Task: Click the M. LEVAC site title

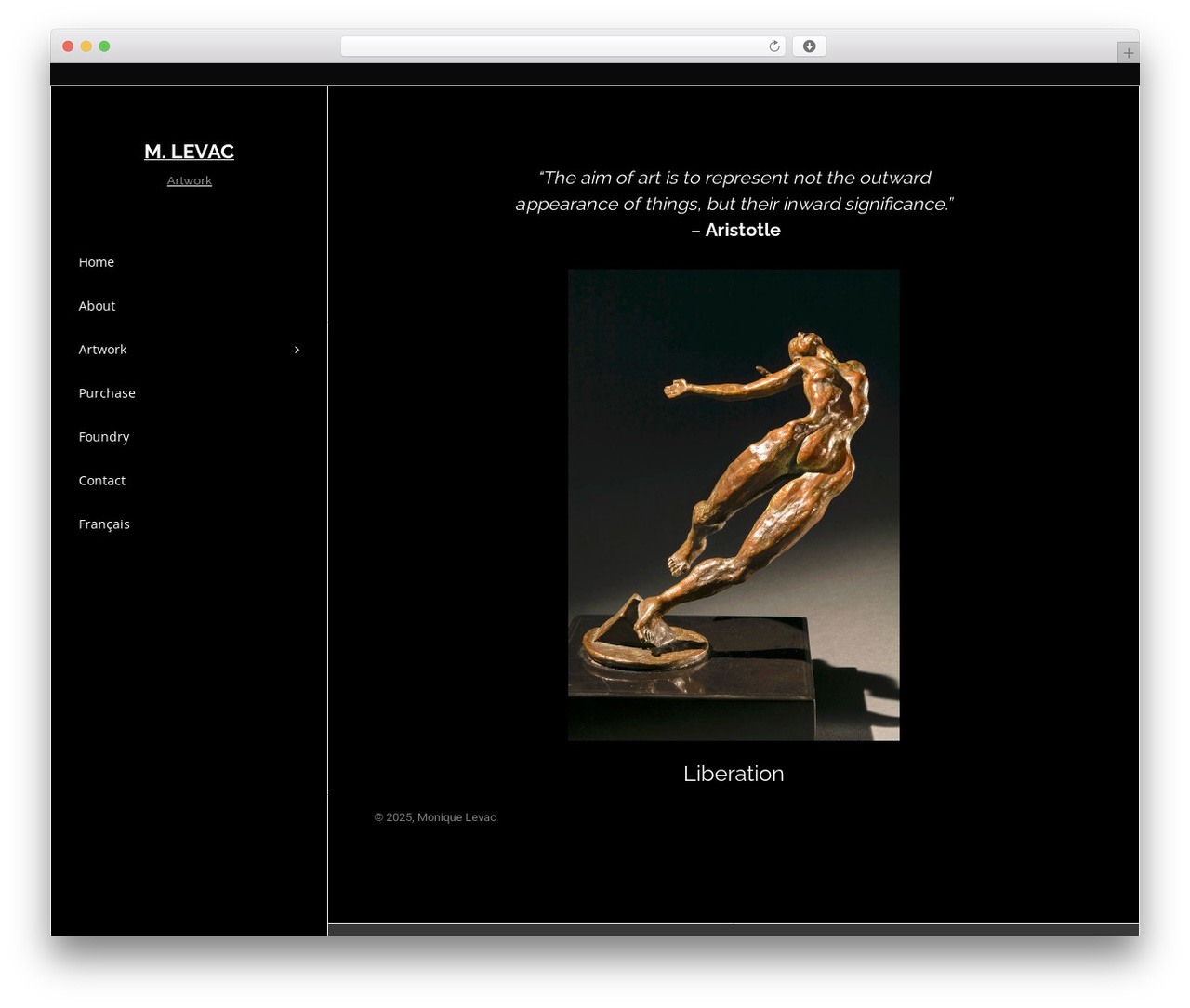Action: tap(189, 152)
